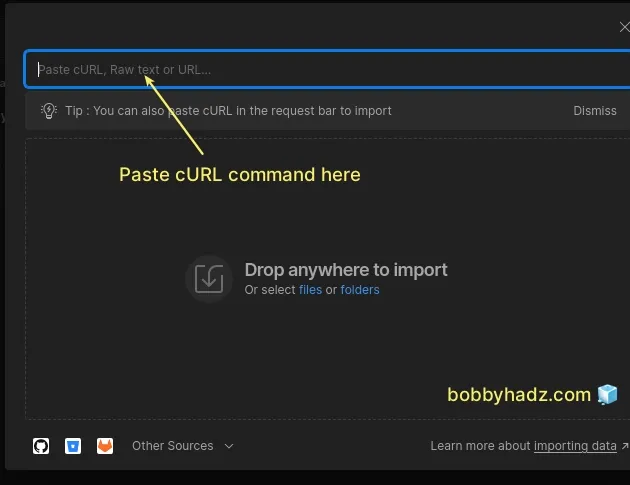Viewport: 630px width, 485px height.
Task: Click the ice cube emoji icon
Action: point(608,395)
